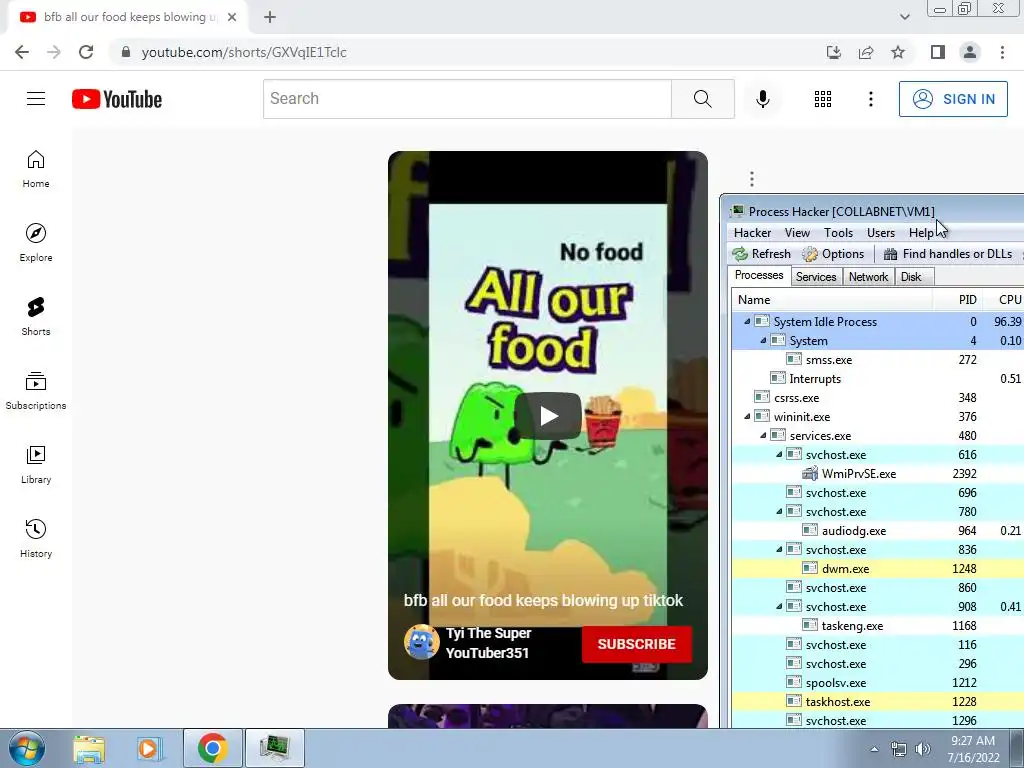Share this page from the address bar
The height and width of the screenshot is (768, 1024).
point(866,52)
